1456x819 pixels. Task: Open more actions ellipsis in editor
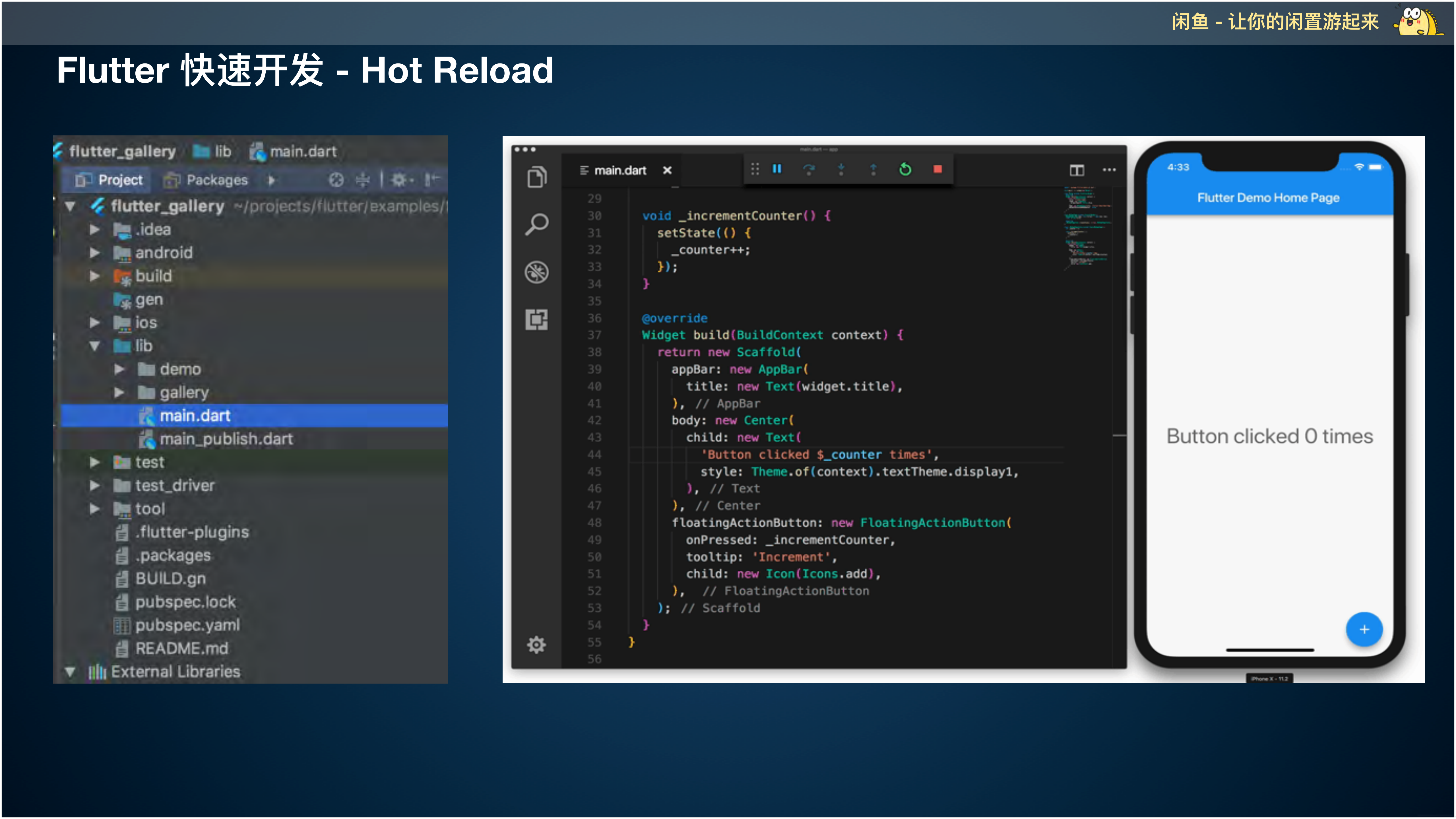pyautogui.click(x=1109, y=170)
